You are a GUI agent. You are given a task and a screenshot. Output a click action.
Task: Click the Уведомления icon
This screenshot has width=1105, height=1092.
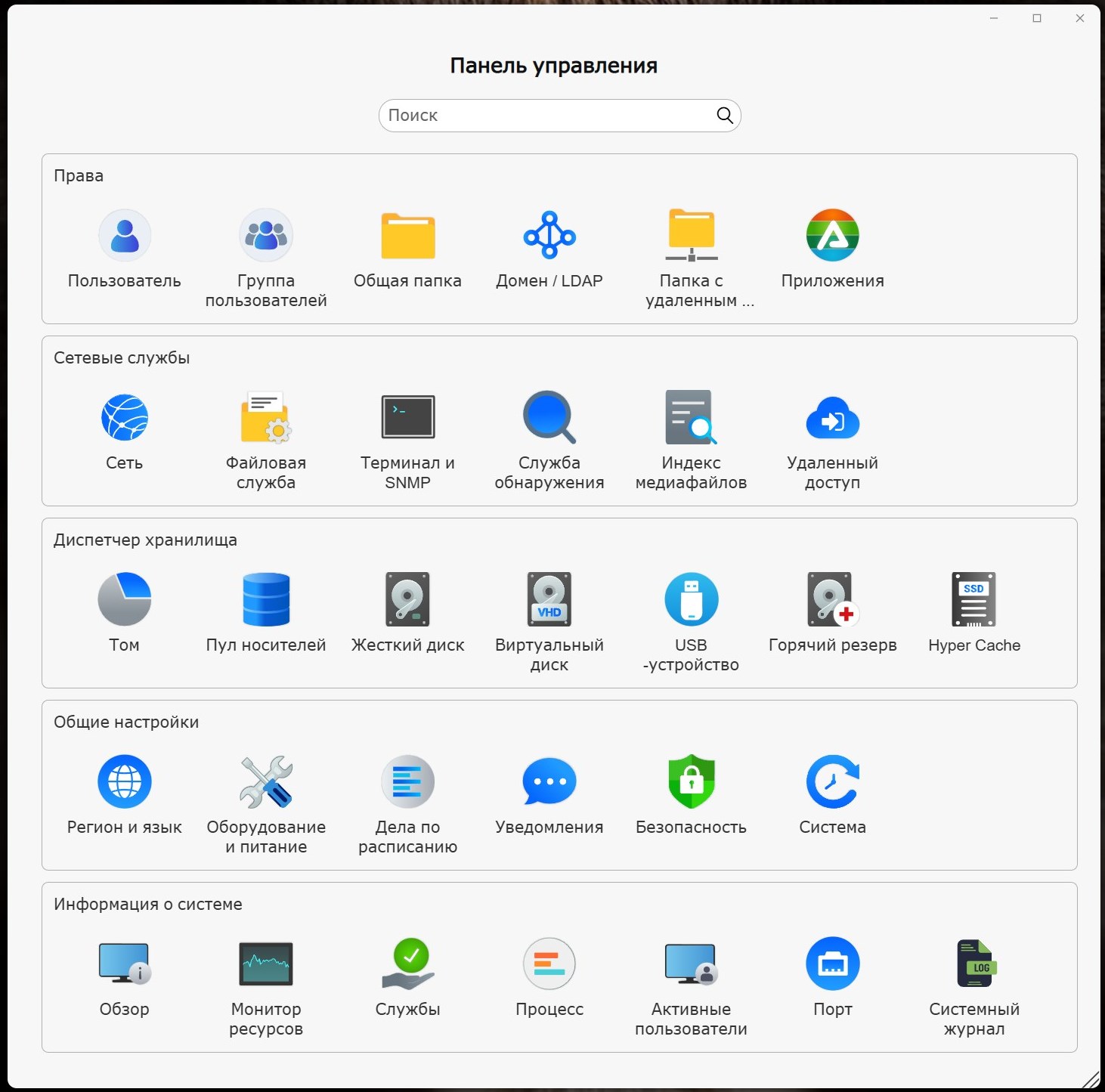coord(549,781)
